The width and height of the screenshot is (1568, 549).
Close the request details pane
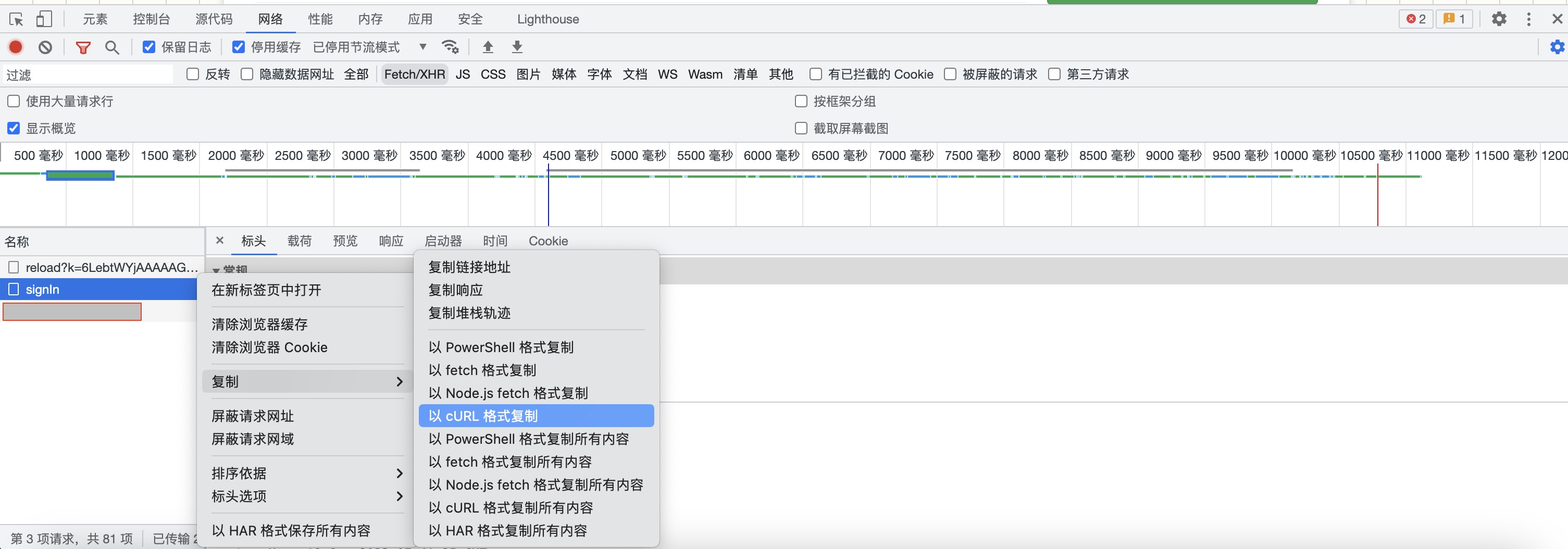pyautogui.click(x=220, y=241)
